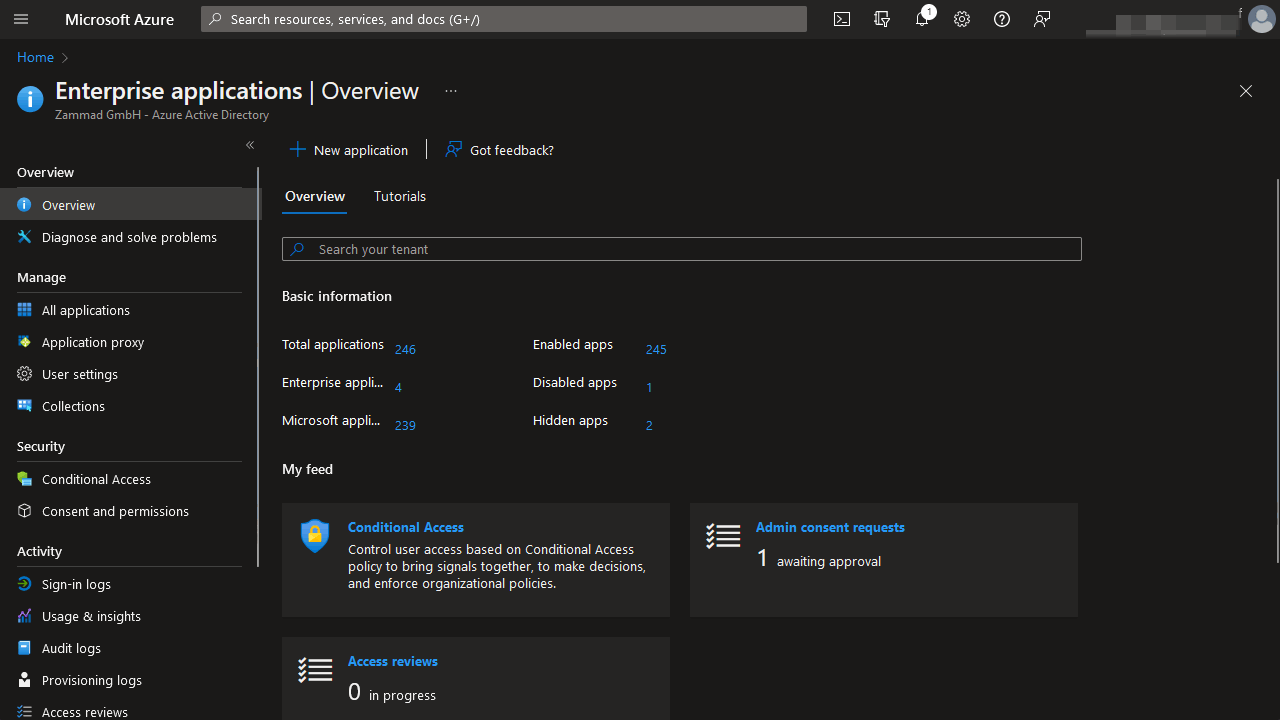Click the Usage & insights chart icon

[25, 616]
